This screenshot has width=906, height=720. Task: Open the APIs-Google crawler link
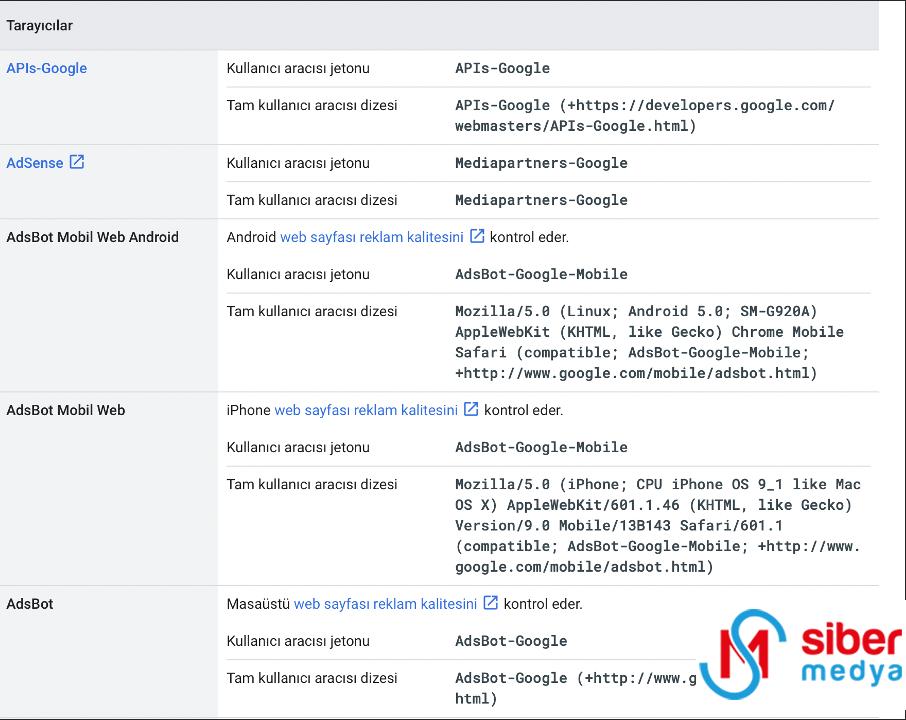pyautogui.click(x=46, y=68)
